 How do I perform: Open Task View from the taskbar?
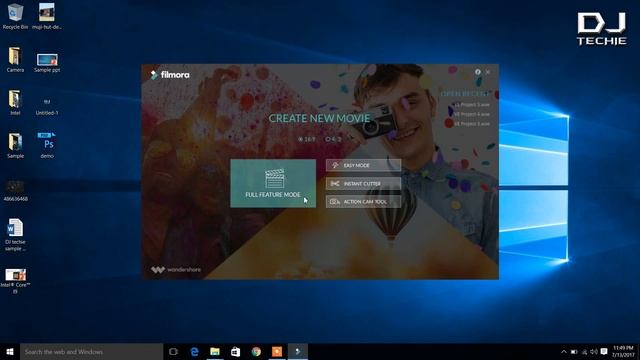[x=173, y=351]
